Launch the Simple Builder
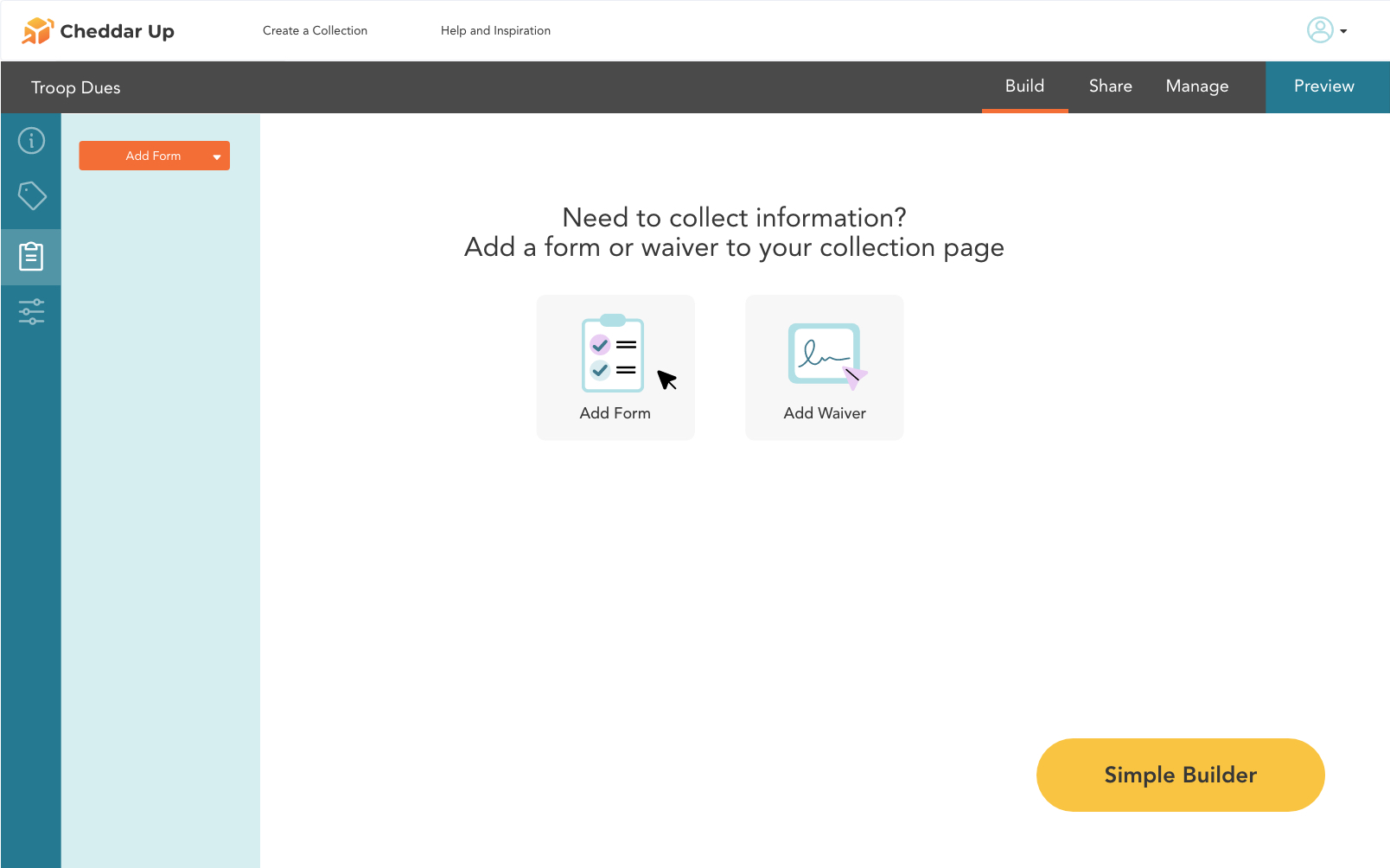 [x=1180, y=775]
